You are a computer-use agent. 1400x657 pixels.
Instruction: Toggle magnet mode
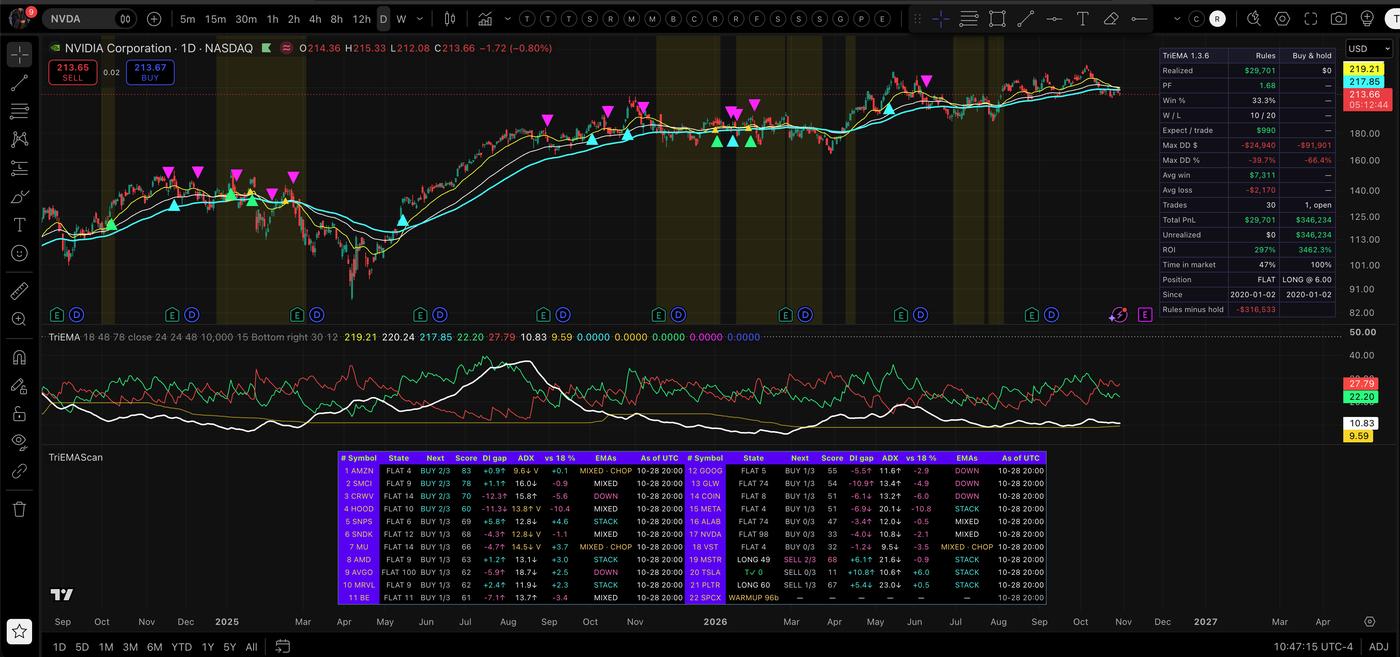(x=19, y=357)
